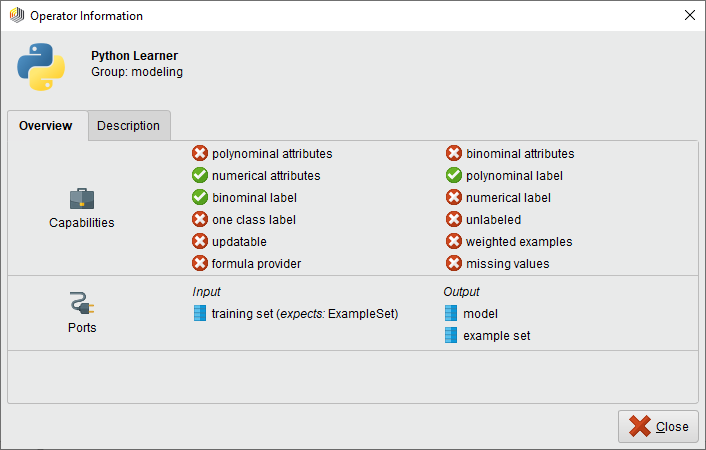Close the Operator Information window

[658, 427]
